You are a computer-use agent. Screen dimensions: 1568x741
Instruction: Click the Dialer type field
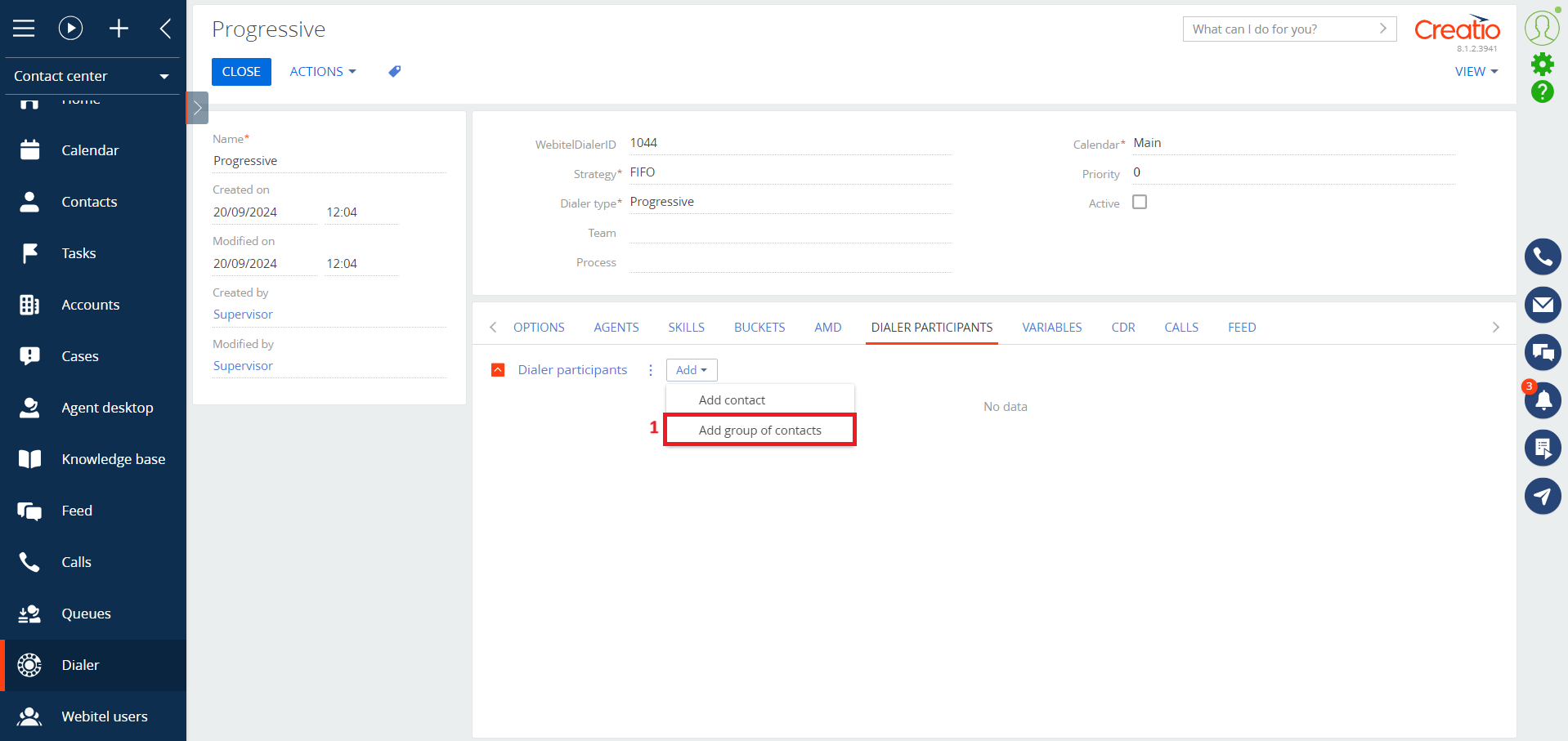point(790,202)
